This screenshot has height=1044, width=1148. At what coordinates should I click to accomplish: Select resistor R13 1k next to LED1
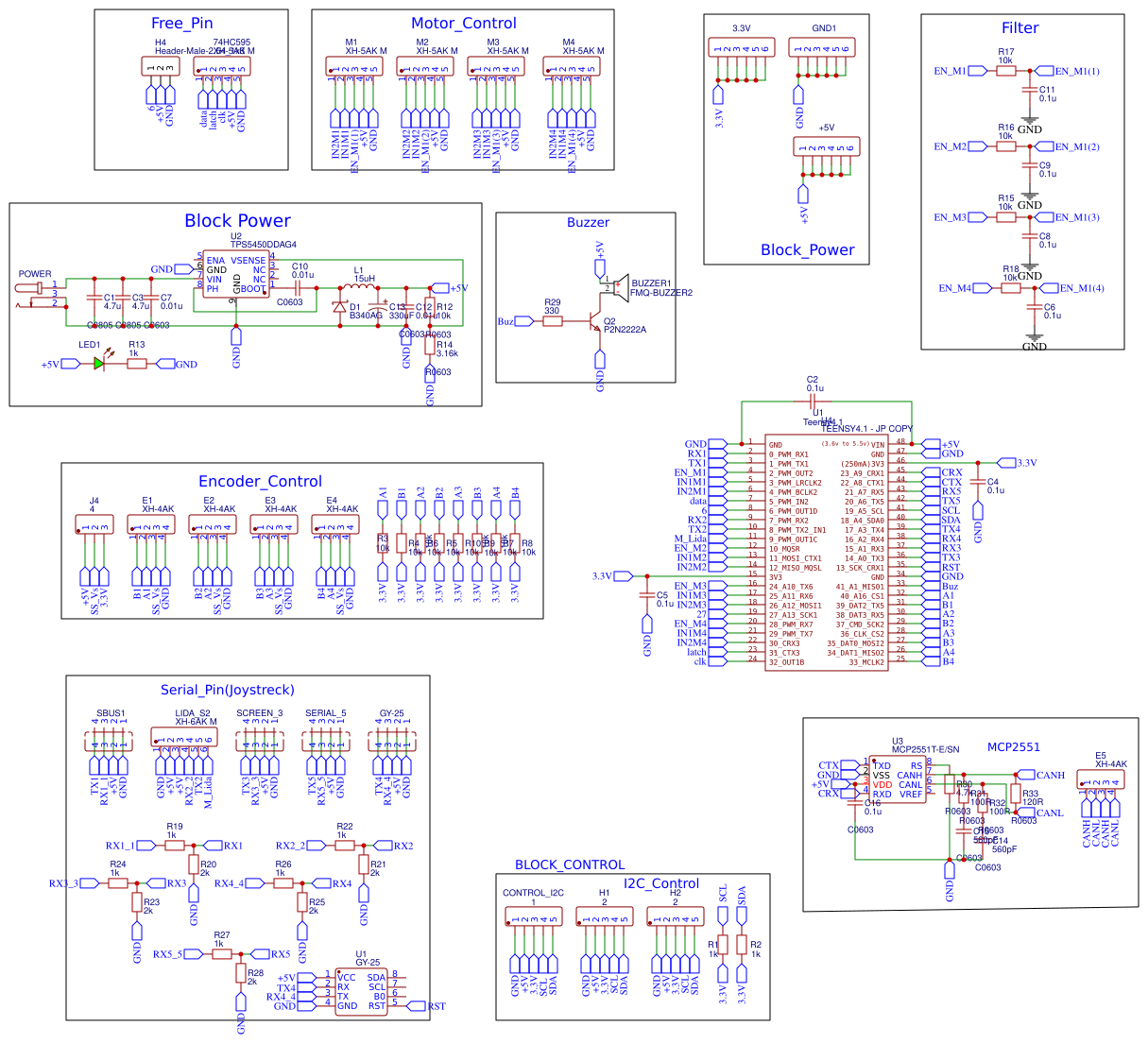137,364
